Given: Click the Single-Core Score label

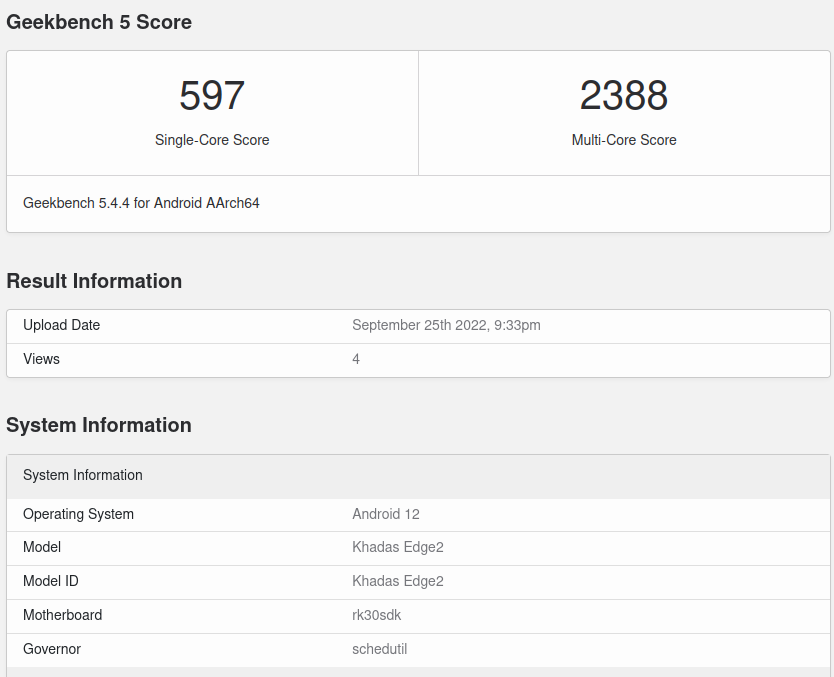Looking at the screenshot, I should (x=212, y=140).
